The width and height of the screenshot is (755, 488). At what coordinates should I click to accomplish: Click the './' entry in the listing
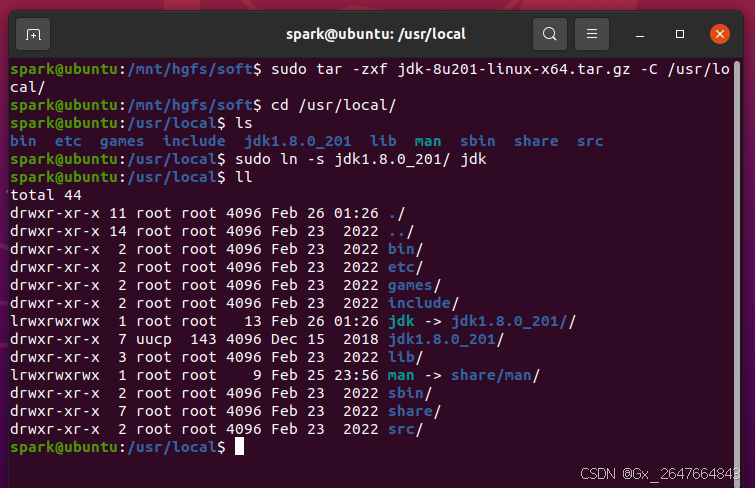pyautogui.click(x=397, y=213)
